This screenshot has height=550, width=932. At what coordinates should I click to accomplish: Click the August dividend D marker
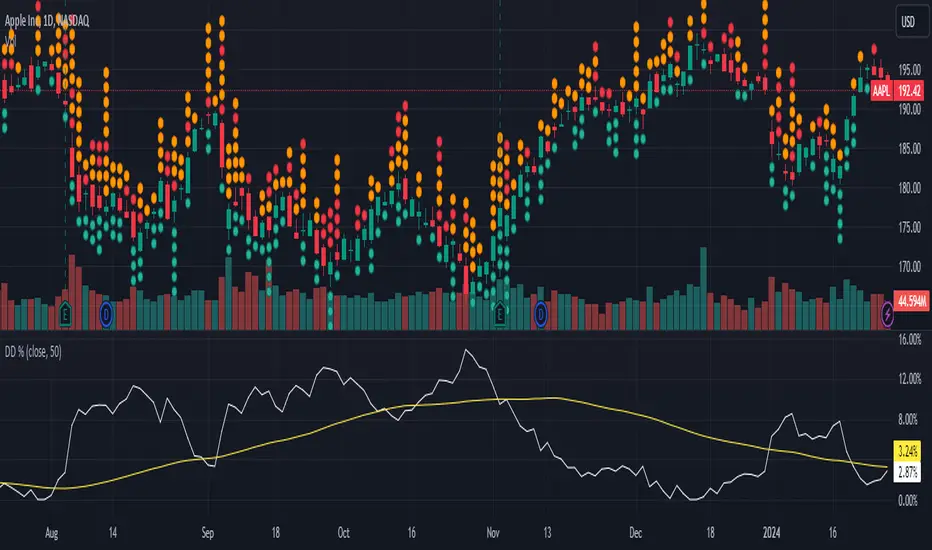tap(106, 314)
